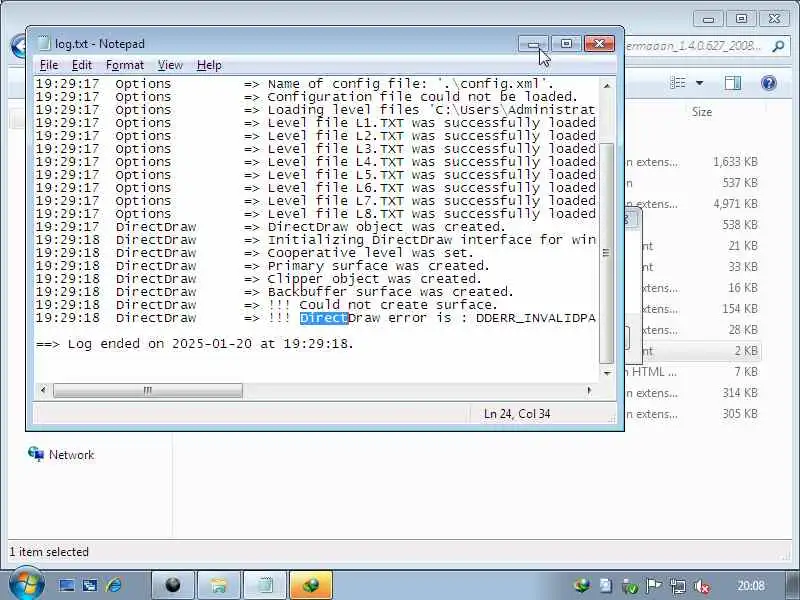Screen dimensions: 800x600
Task: Switch to the Notepad taskbar button
Action: [265, 585]
